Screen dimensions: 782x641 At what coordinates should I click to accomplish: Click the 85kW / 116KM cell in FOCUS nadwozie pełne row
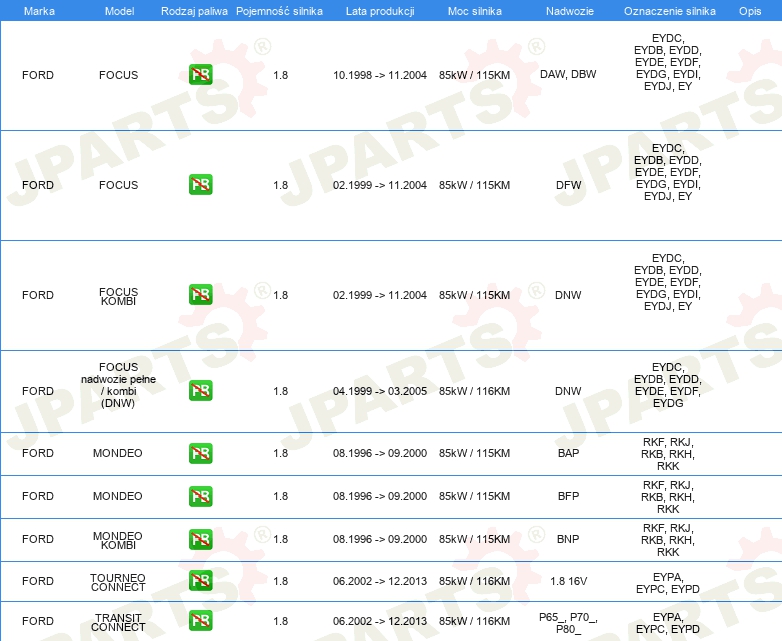(475, 391)
